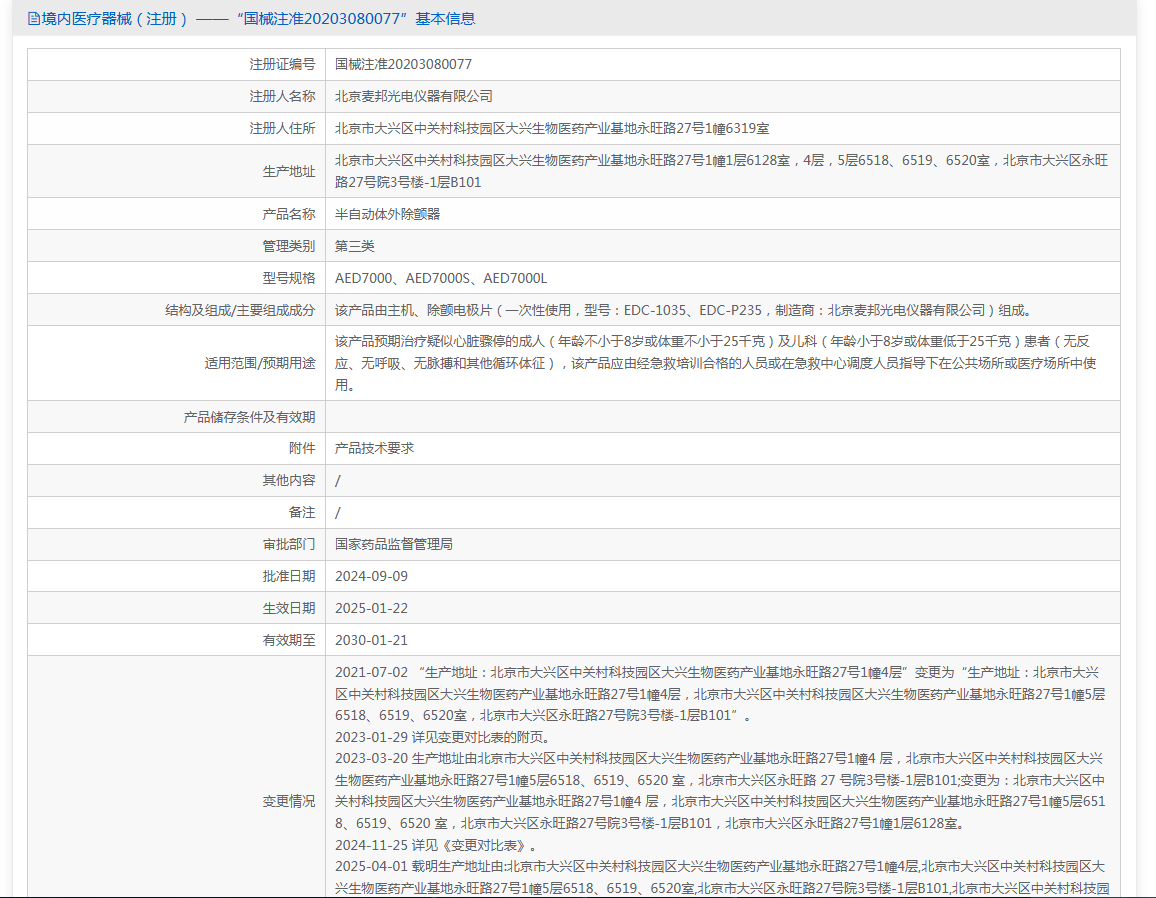Click the 注册人名称 label
Screen dimensions: 1156x898
[x=282, y=97]
